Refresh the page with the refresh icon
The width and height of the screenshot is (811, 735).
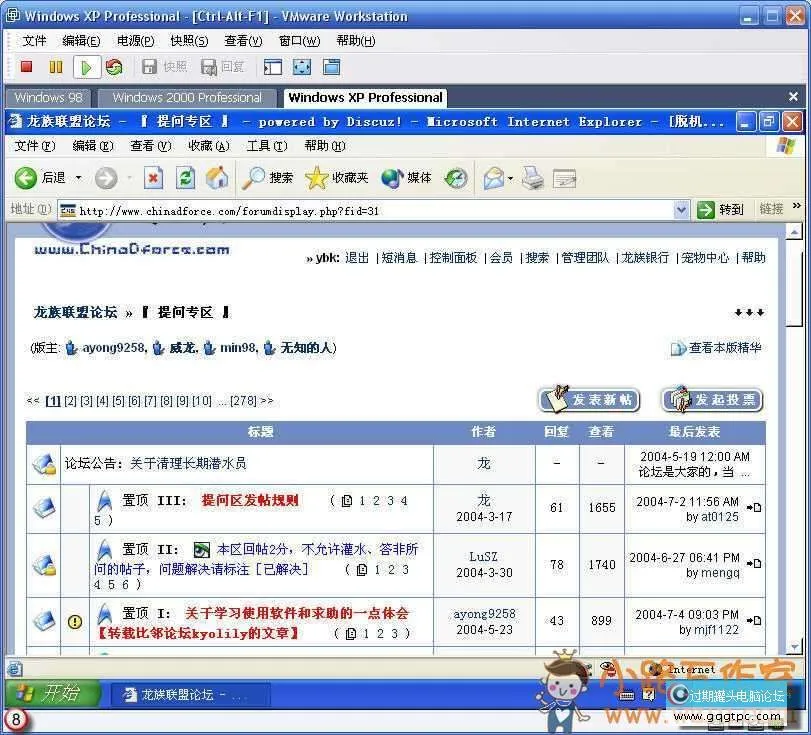(185, 178)
